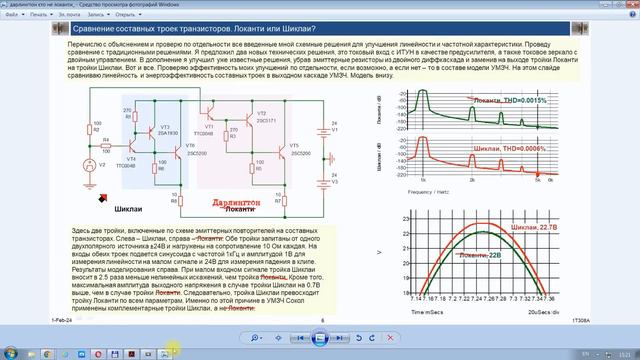Image resolution: width=640 pixels, height=360 pixels.
Task: Click the '20uSecs/div' label
Action: tap(544, 312)
